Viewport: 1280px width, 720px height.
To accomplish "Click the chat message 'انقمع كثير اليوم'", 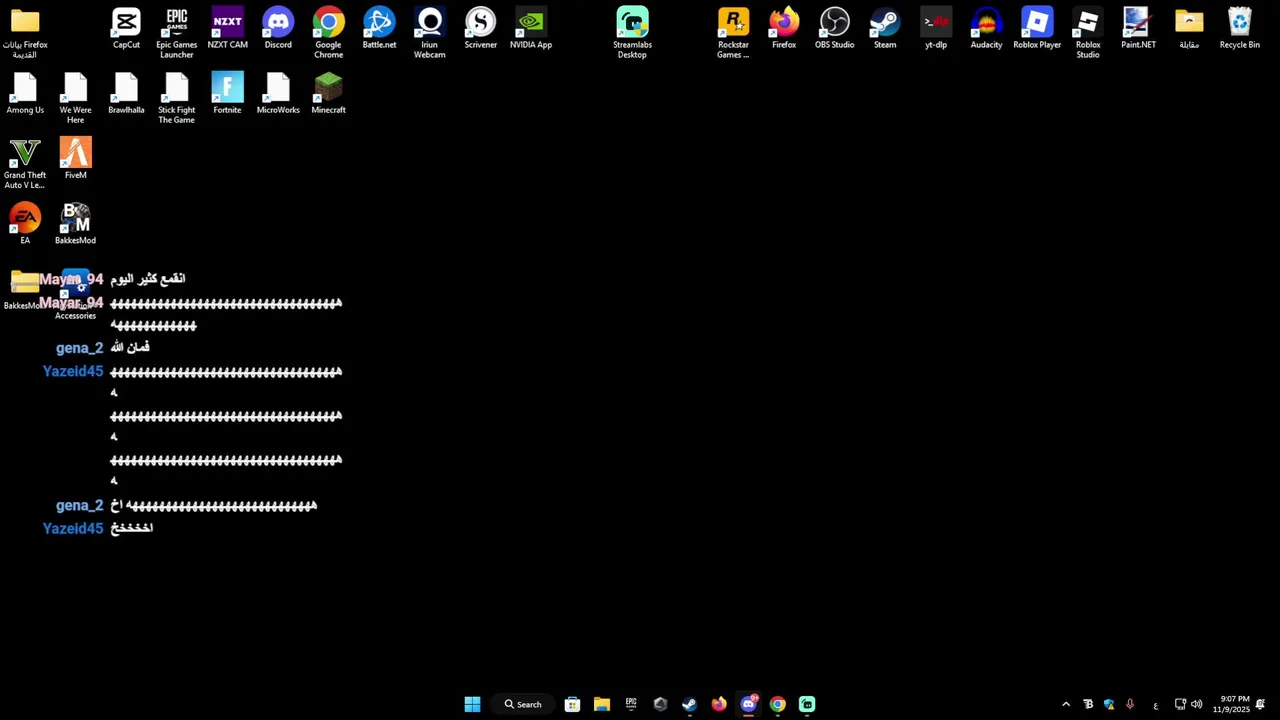I will click(148, 278).
